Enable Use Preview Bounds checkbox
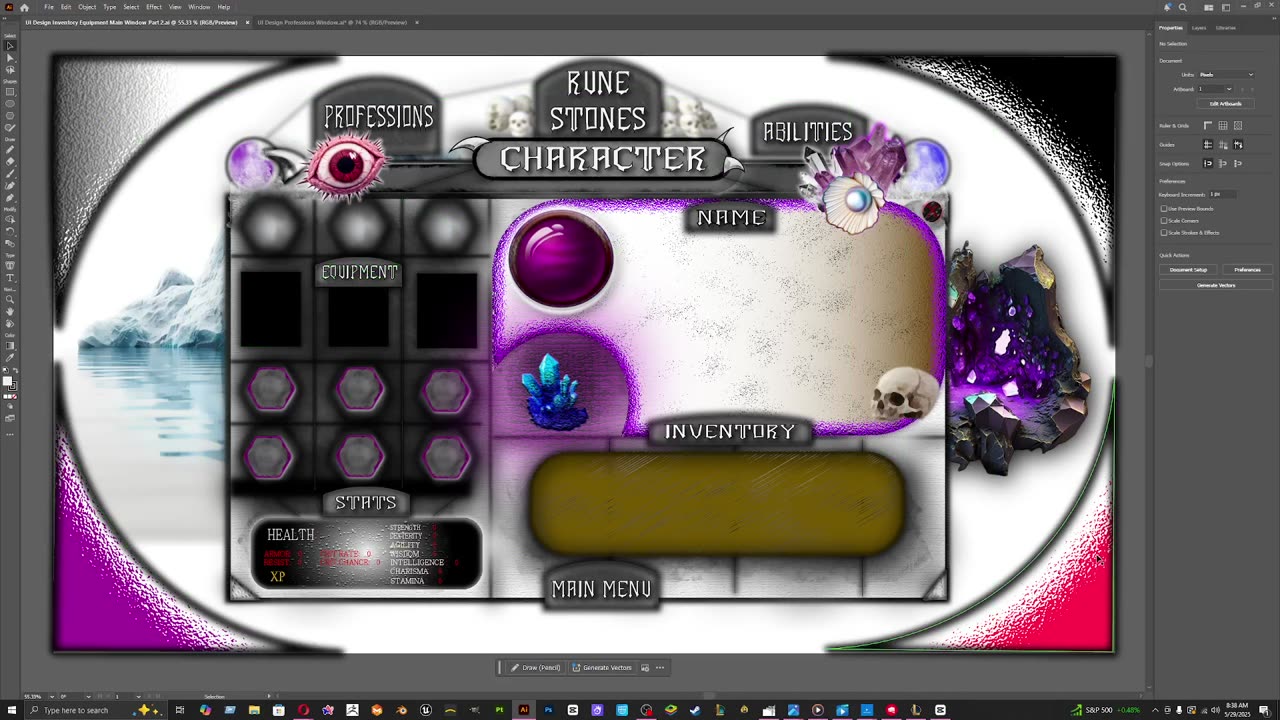Image resolution: width=1280 pixels, height=720 pixels. tap(1163, 209)
